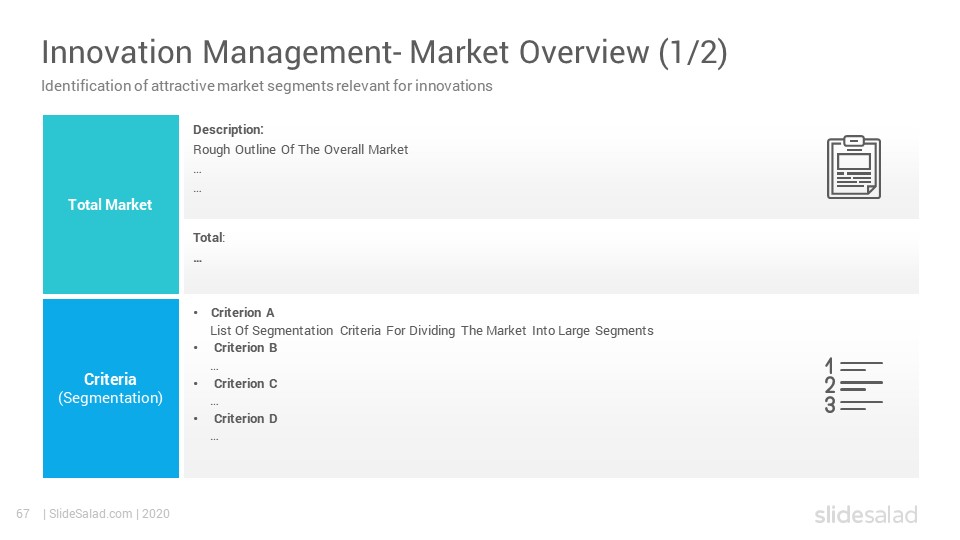The image size is (960, 540).
Task: Click the slidesalad logo watermark
Action: coord(866,514)
